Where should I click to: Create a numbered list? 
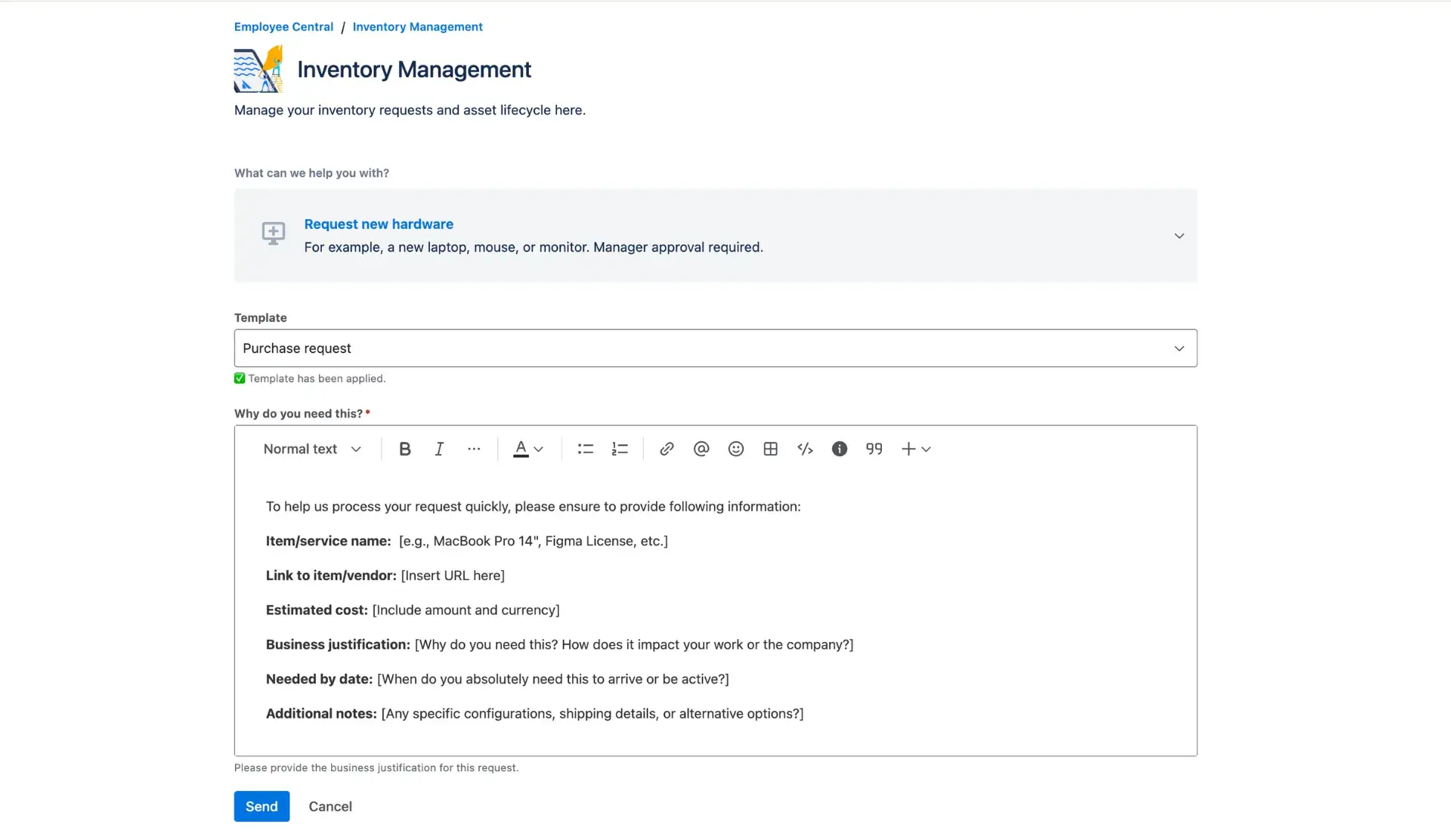(619, 449)
